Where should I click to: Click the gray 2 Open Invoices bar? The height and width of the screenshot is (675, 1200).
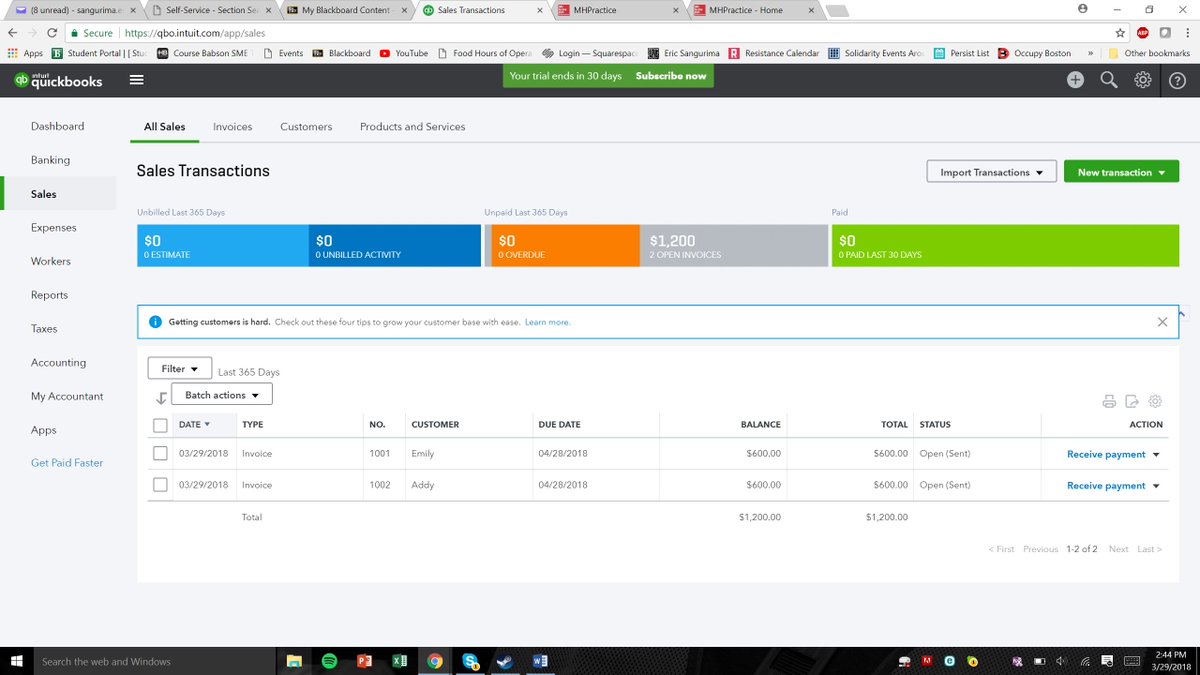(733, 246)
